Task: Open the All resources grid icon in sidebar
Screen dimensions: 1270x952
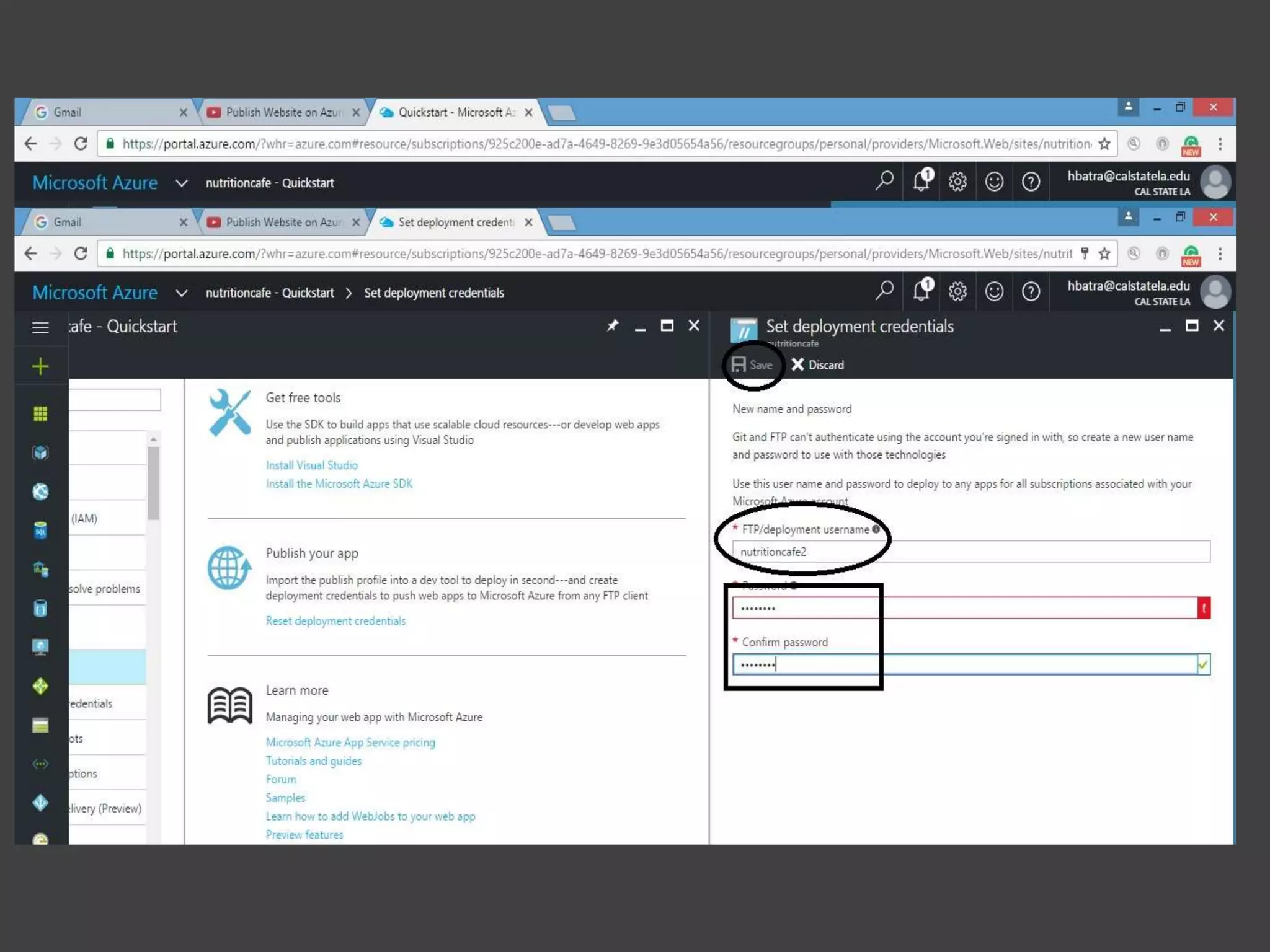Action: pyautogui.click(x=40, y=413)
